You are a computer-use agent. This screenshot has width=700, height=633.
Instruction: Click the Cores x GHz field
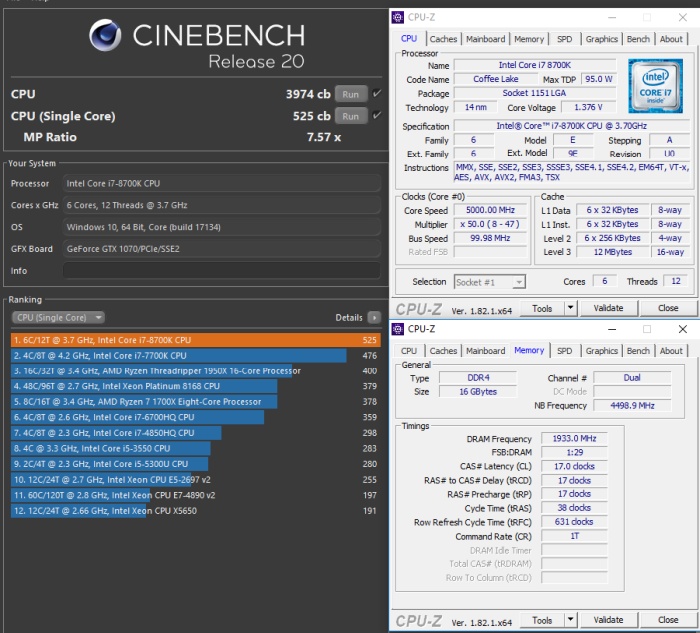(x=221, y=205)
